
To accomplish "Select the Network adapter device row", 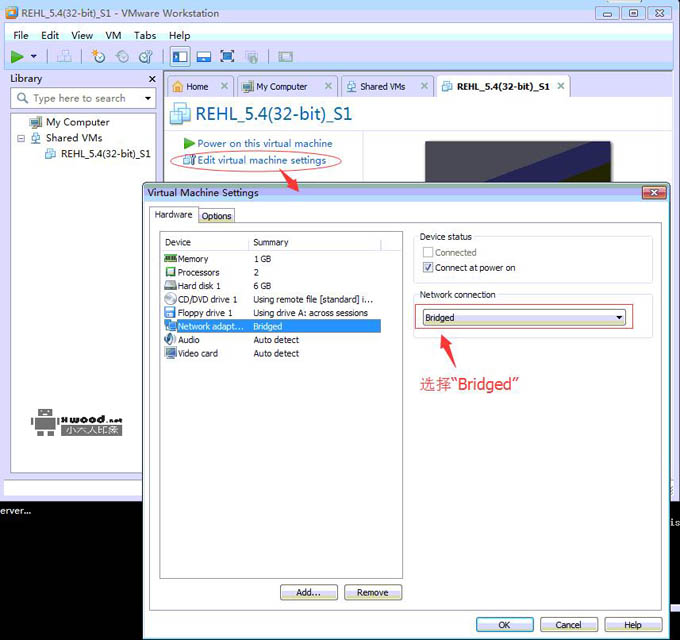I will point(272,326).
